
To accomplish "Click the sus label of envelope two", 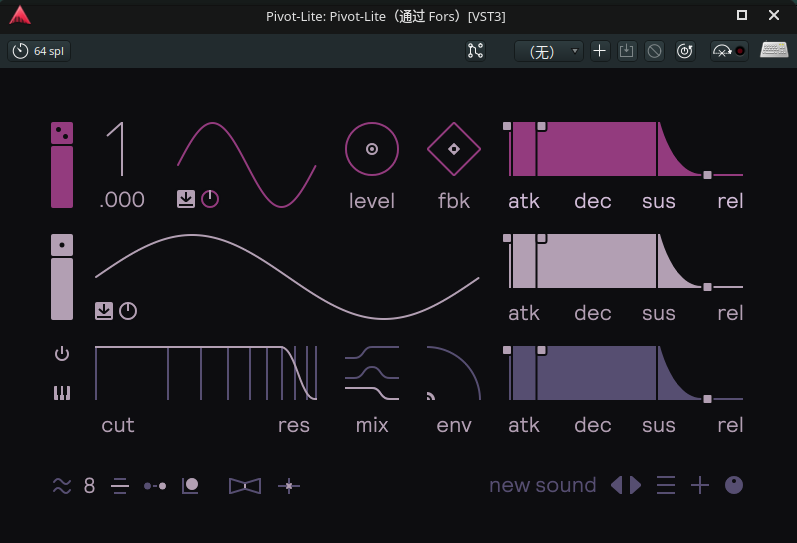I will pyautogui.click(x=659, y=313).
